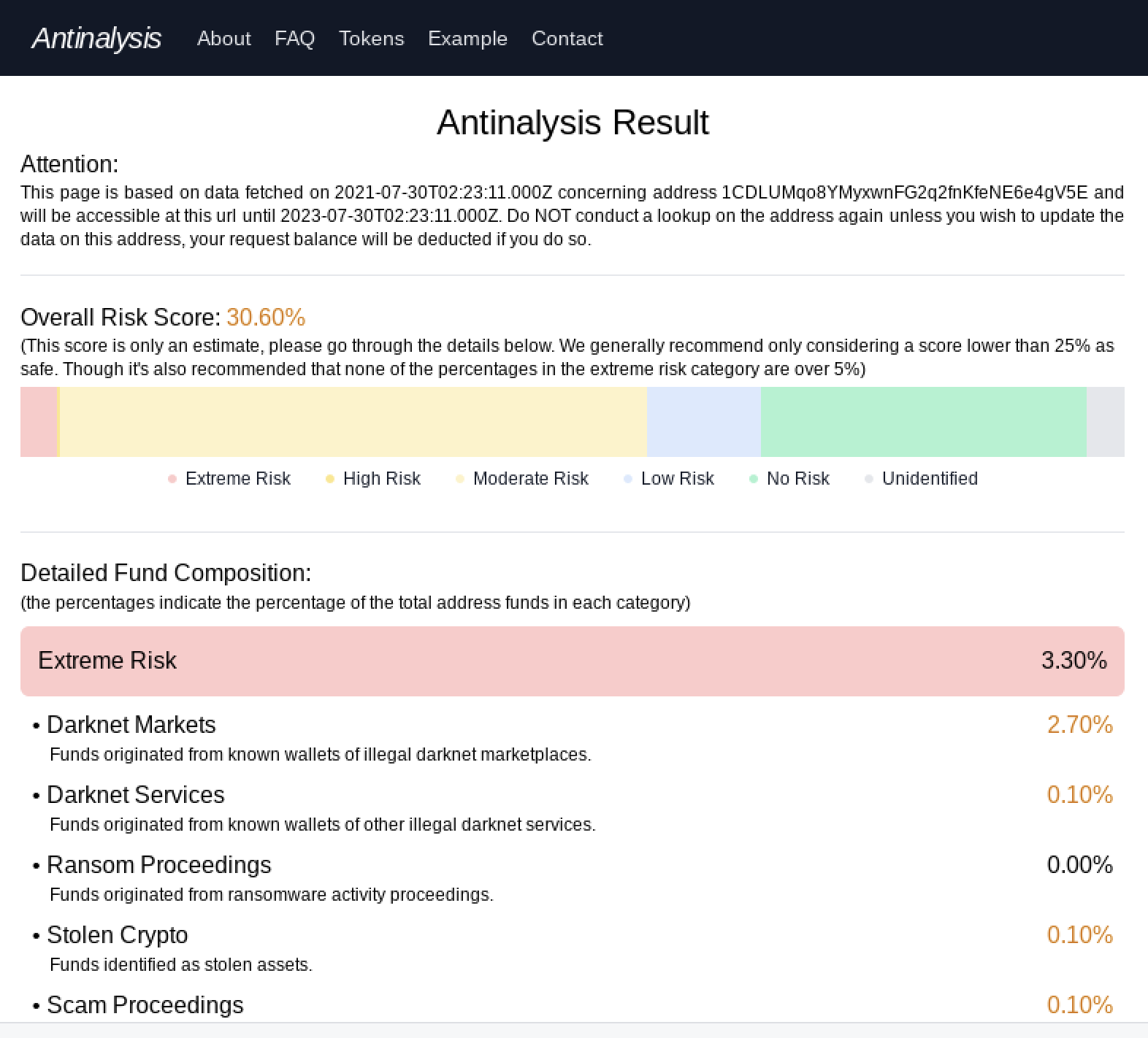Click the gray Unidentified bar segment

coord(1105,422)
